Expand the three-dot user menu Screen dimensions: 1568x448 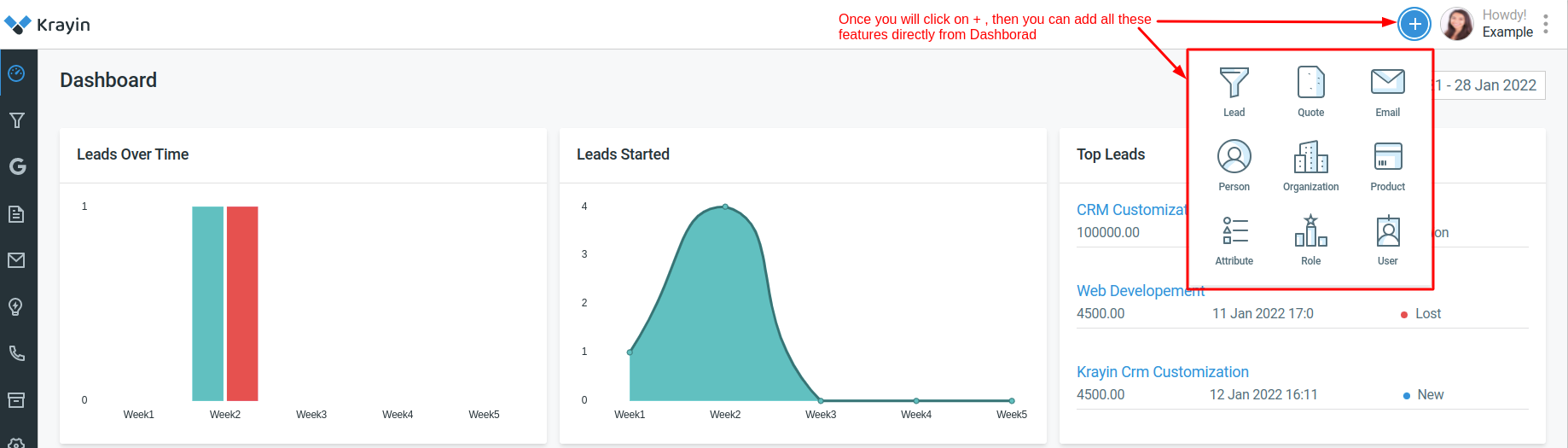[x=1546, y=24]
